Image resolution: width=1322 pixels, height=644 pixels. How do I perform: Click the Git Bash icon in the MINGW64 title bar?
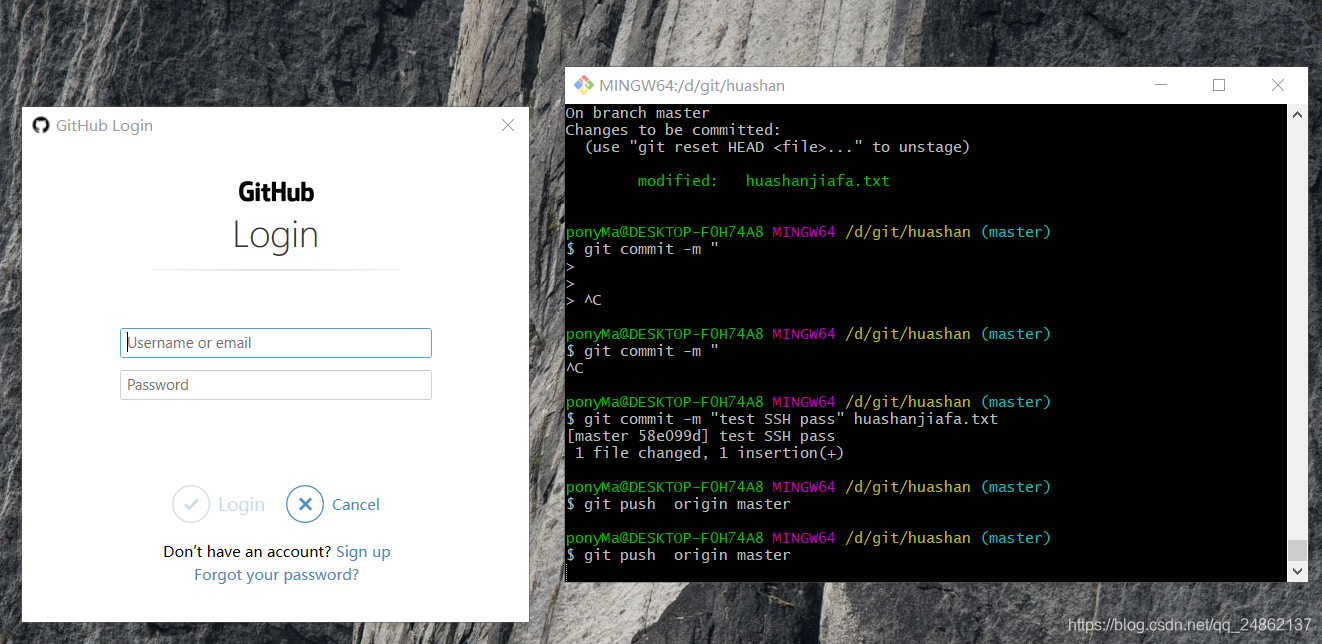[x=583, y=85]
